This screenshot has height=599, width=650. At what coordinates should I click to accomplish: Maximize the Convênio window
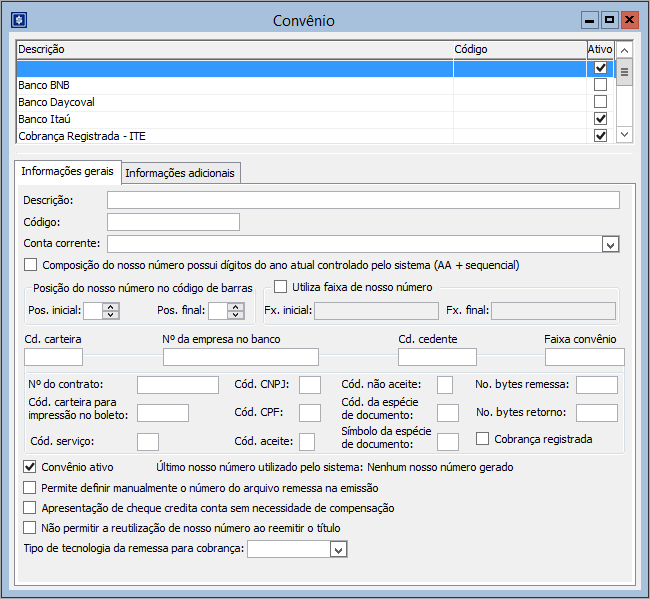(x=609, y=19)
